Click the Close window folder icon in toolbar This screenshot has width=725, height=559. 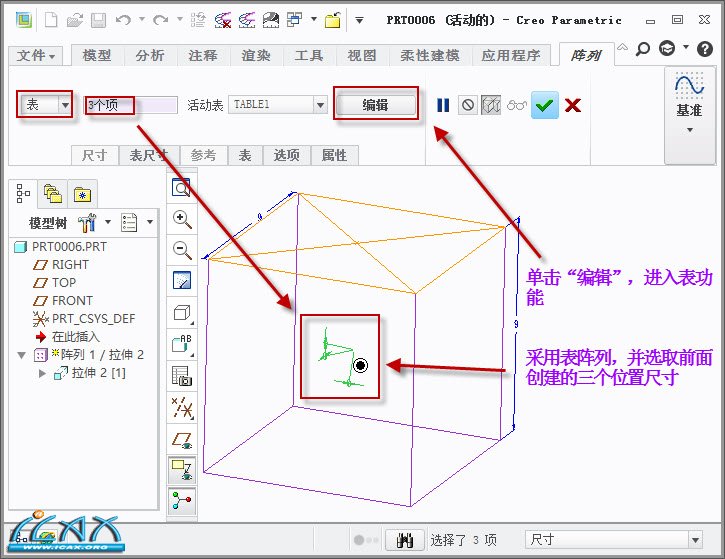[x=332, y=20]
